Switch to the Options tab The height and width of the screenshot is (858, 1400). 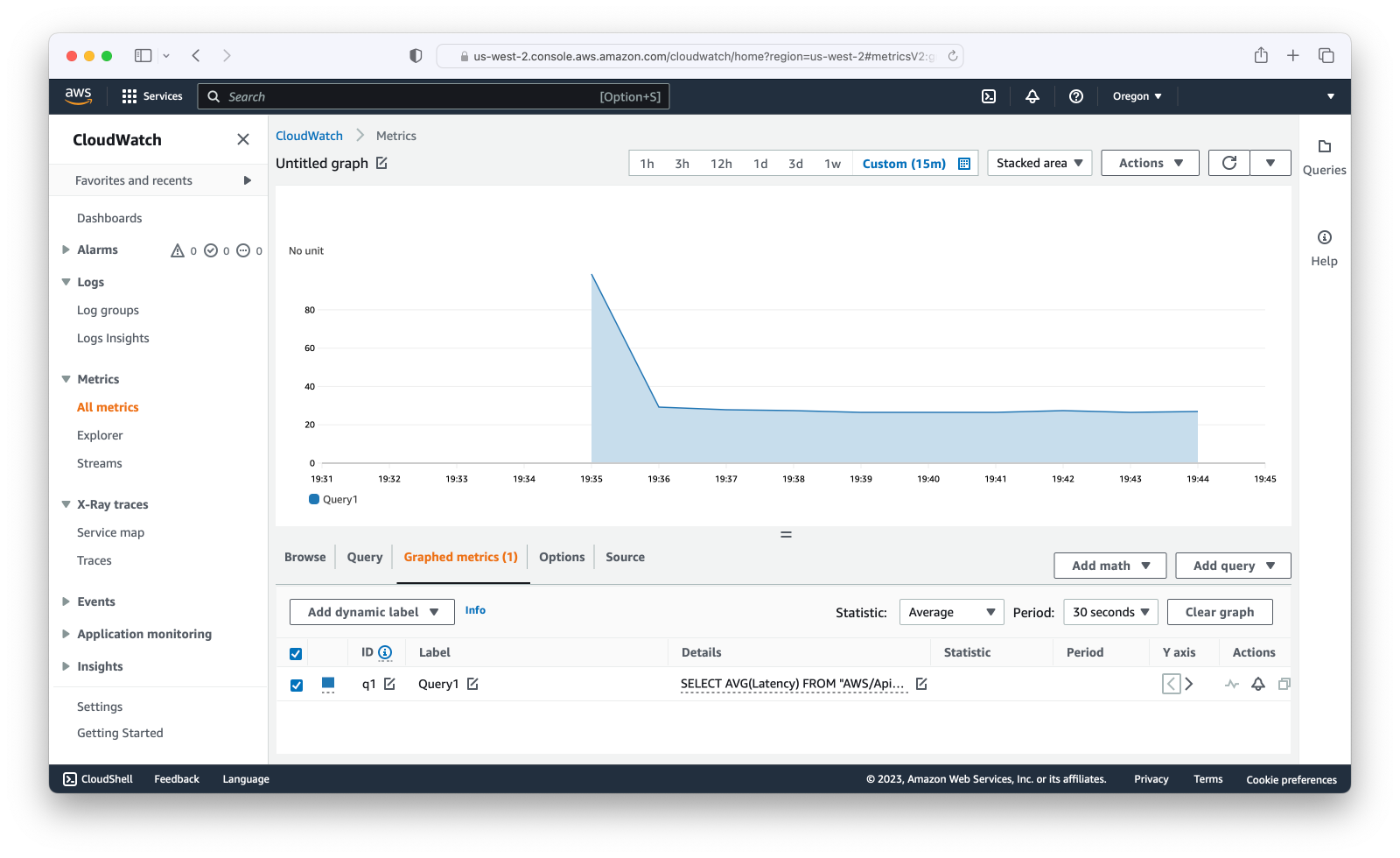(562, 557)
